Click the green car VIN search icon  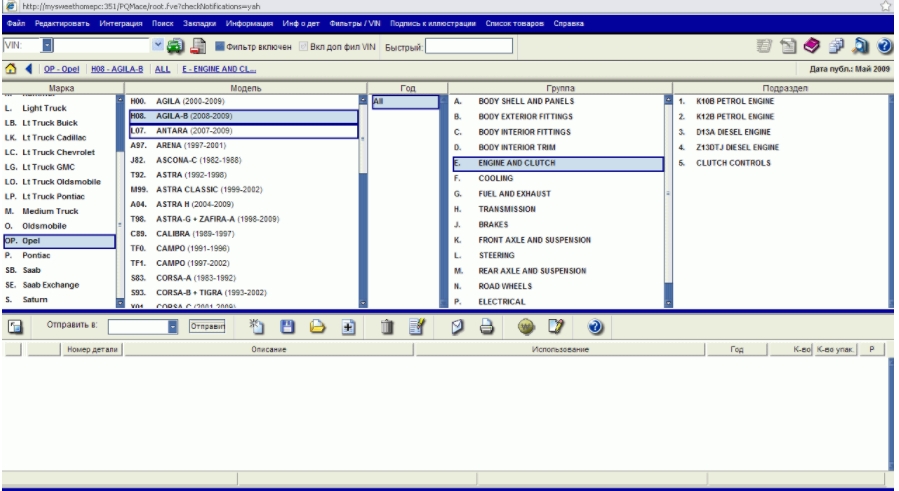click(175, 46)
